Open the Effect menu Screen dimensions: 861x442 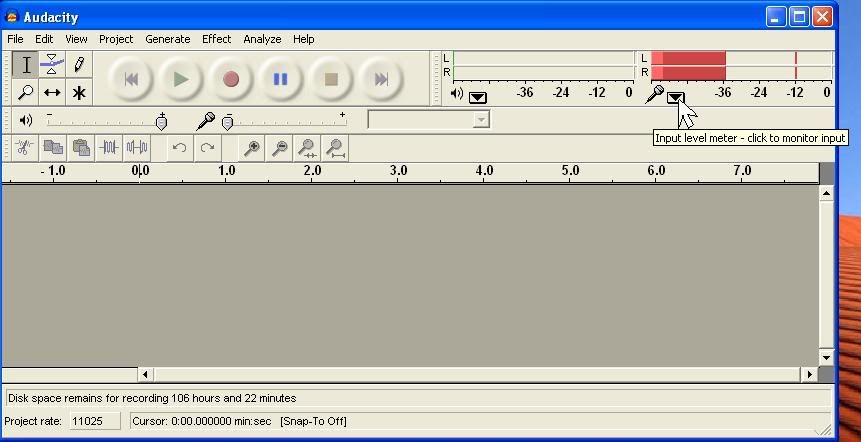point(216,39)
